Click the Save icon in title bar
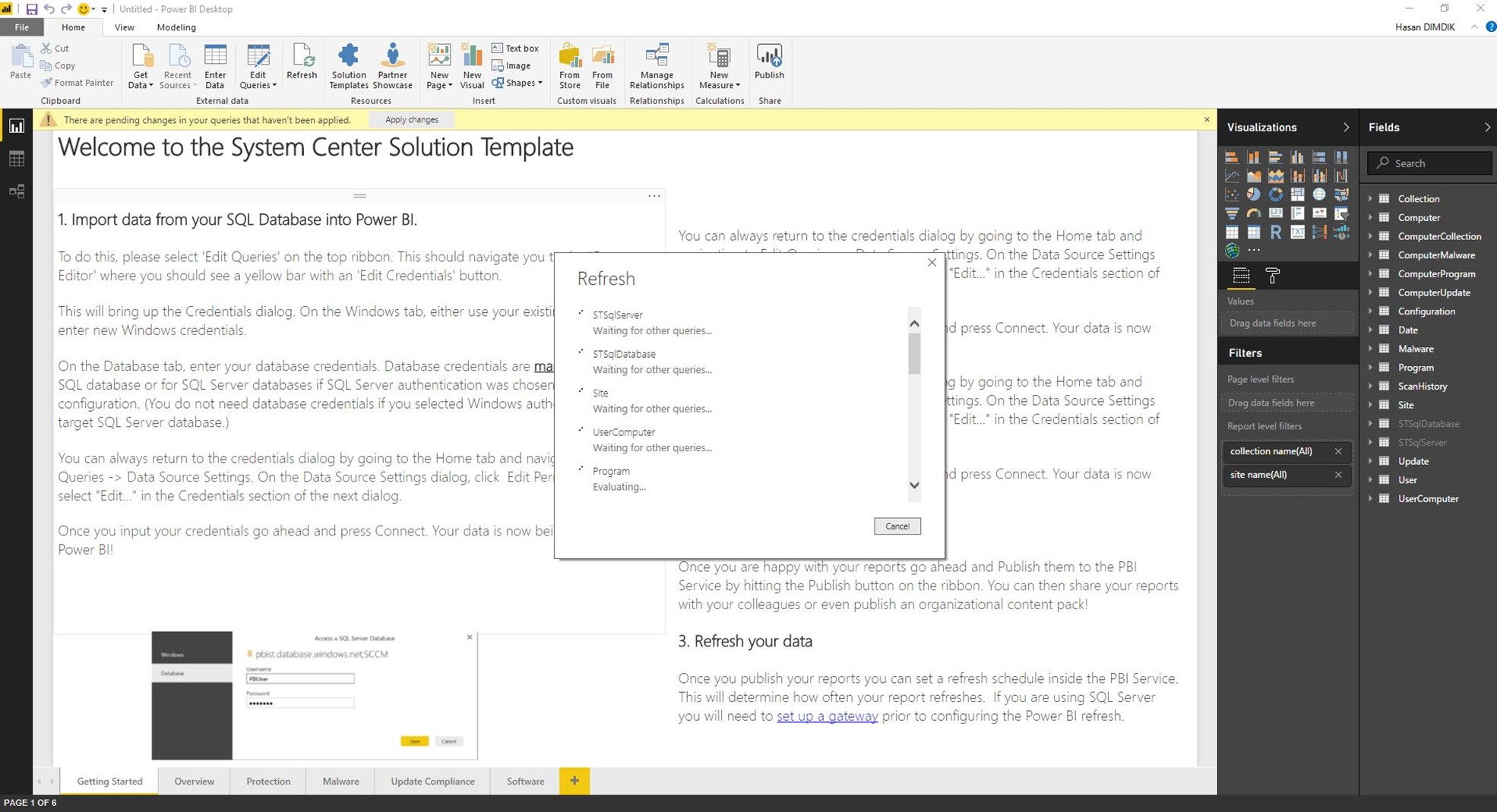The height and width of the screenshot is (812, 1497). point(31,9)
